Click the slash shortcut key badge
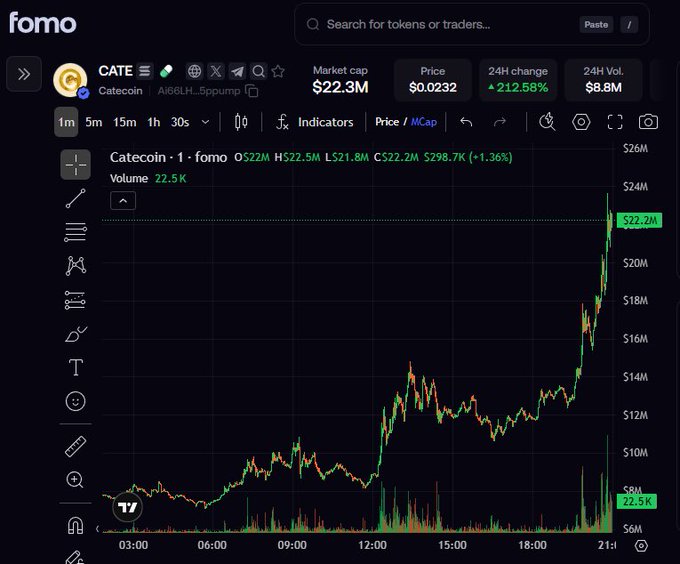 click(x=629, y=25)
